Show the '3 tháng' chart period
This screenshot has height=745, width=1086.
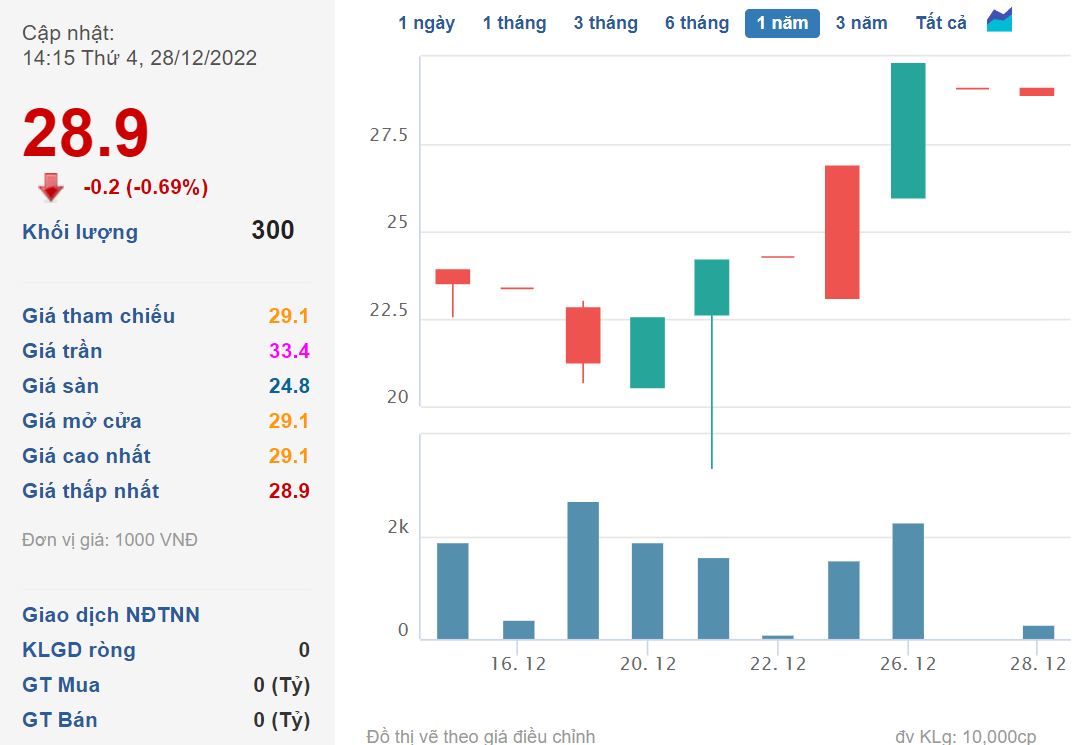click(x=605, y=23)
